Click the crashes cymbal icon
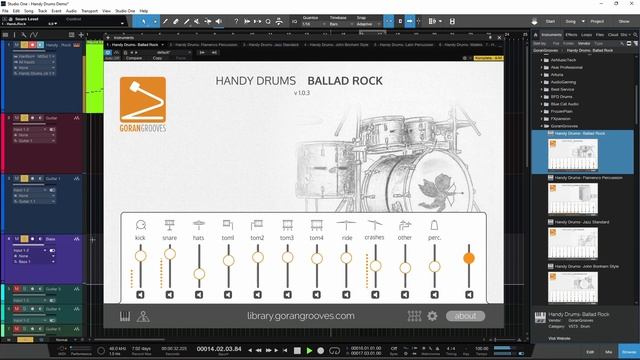640x360 pixels. pyautogui.click(x=374, y=224)
